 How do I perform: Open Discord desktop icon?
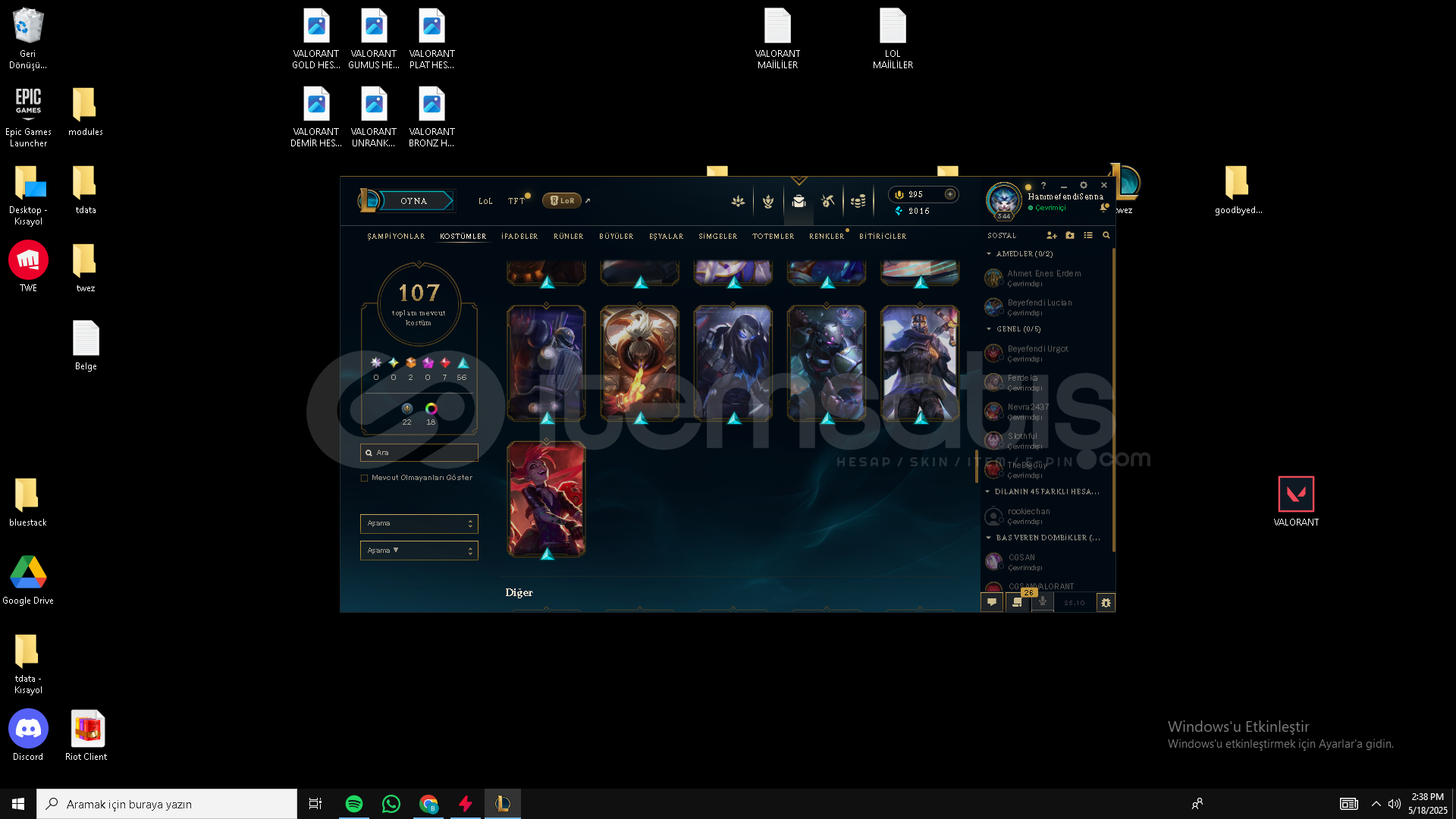28,735
